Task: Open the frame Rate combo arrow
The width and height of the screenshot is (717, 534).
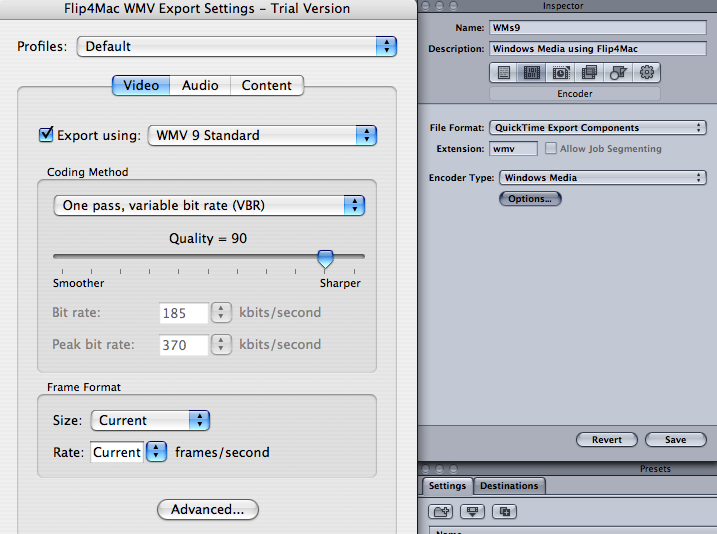Action: [x=156, y=452]
